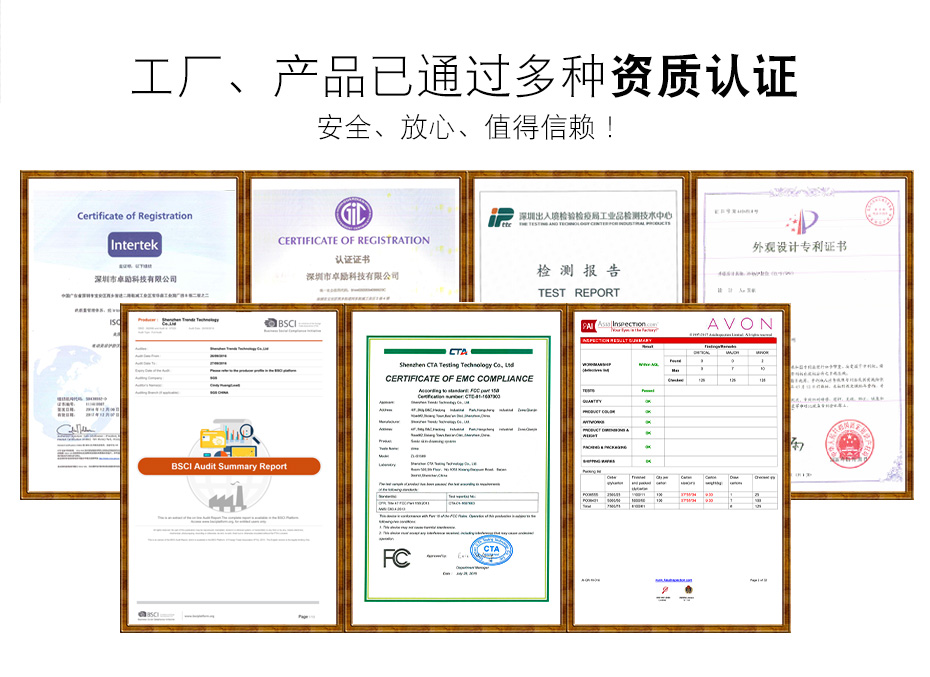Click the folder and magnifier illustration on BSCI report
This screenshot has height=677, width=930.
click(x=230, y=439)
